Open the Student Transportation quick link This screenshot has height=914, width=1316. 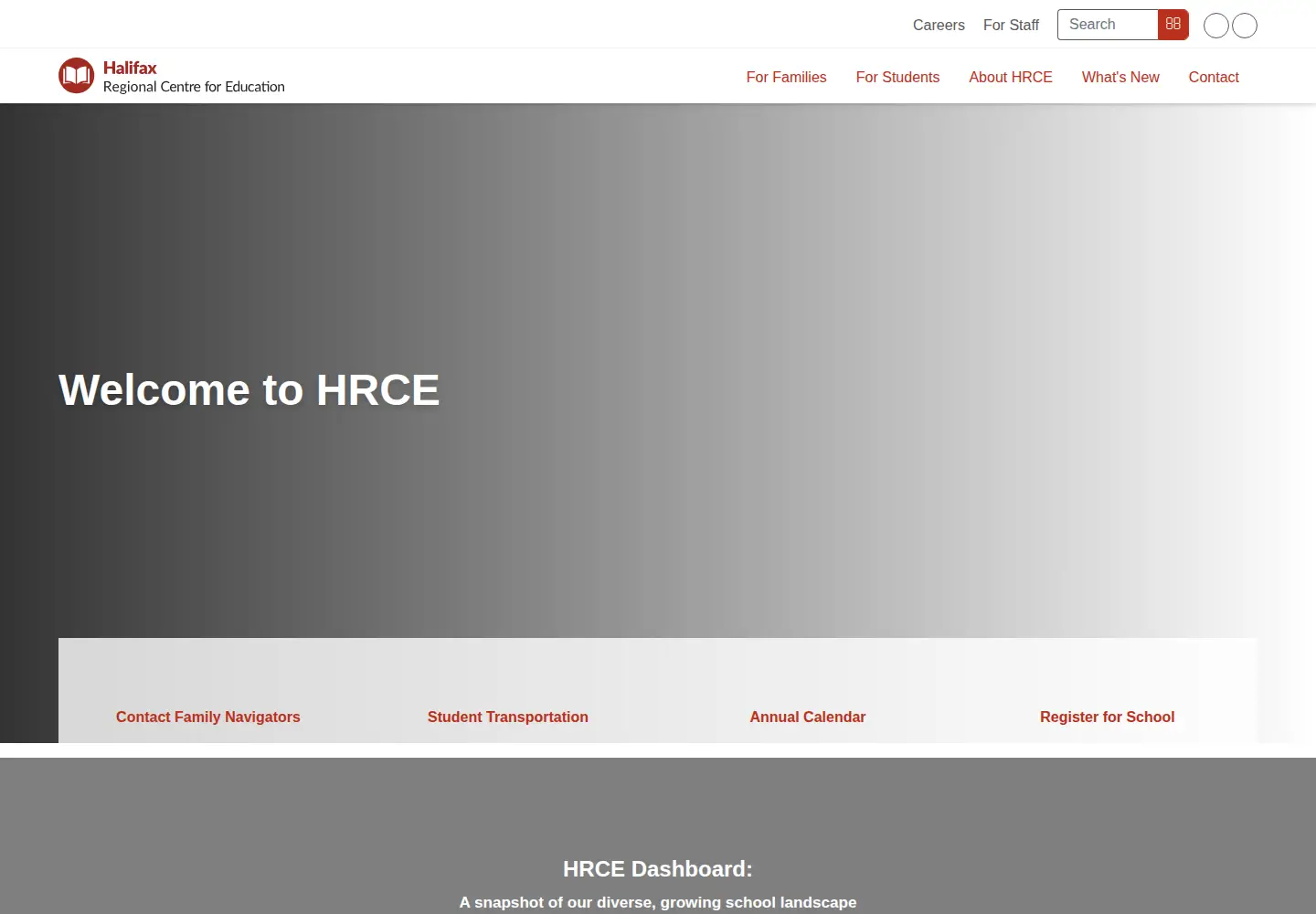508,717
